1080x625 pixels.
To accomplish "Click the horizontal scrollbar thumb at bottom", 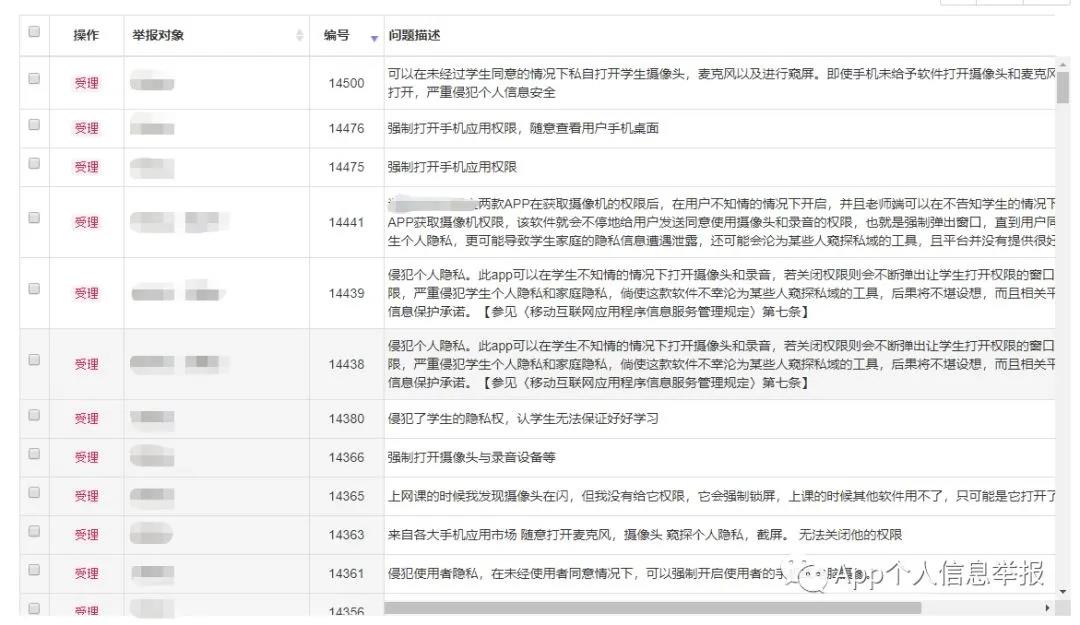I will coord(652,607).
